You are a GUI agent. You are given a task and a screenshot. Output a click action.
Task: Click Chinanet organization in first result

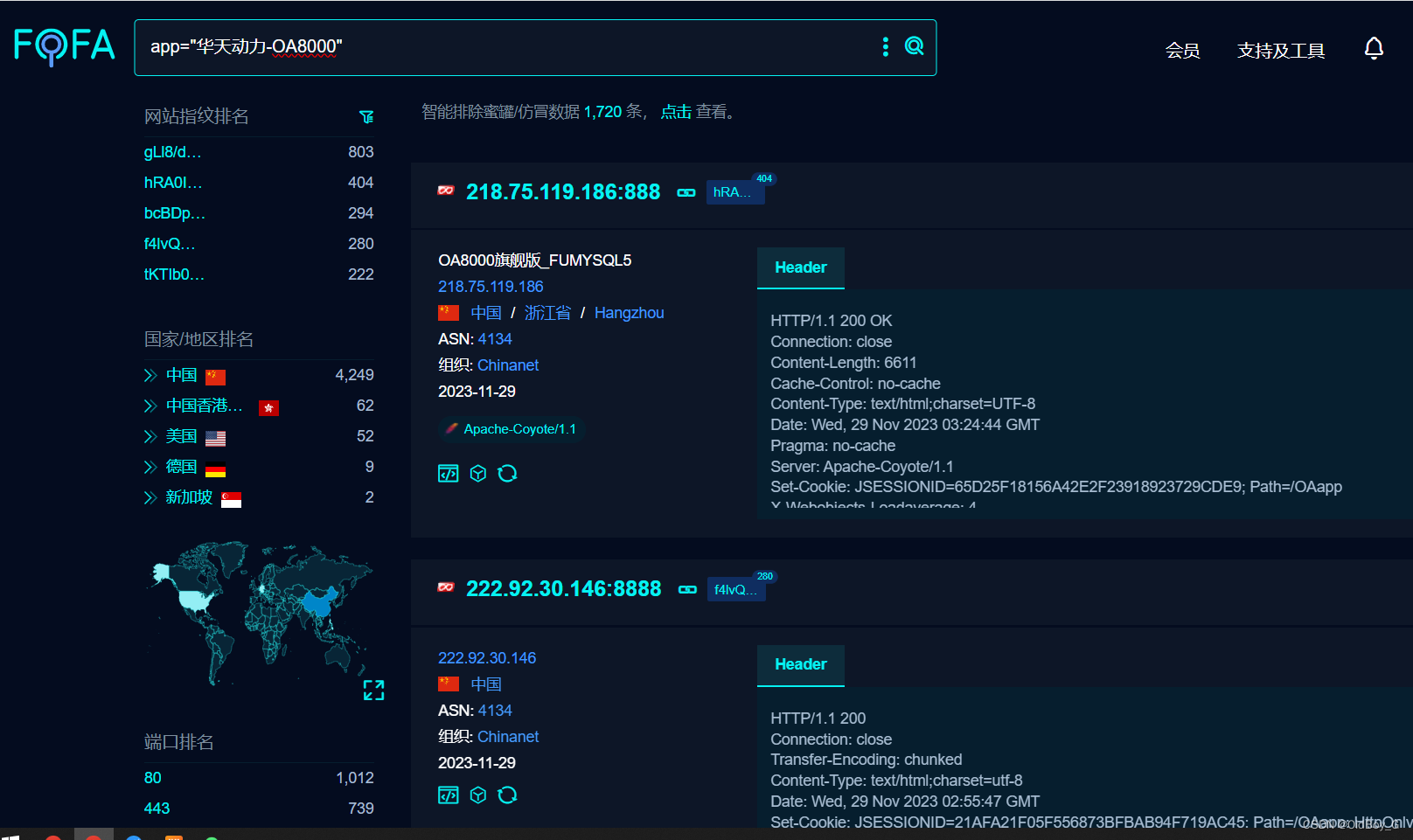tap(508, 365)
